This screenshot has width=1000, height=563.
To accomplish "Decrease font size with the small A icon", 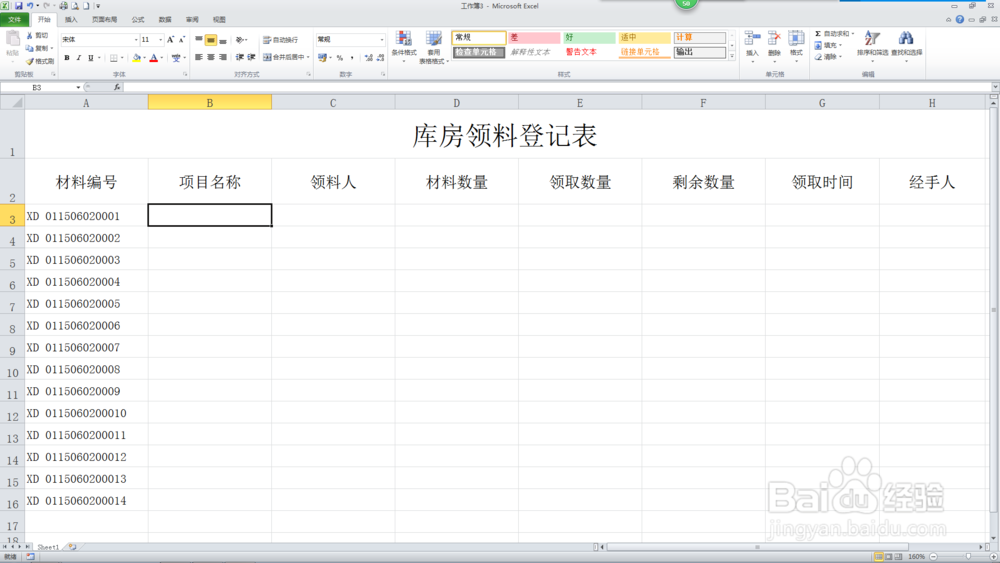I will pyautogui.click(x=182, y=40).
